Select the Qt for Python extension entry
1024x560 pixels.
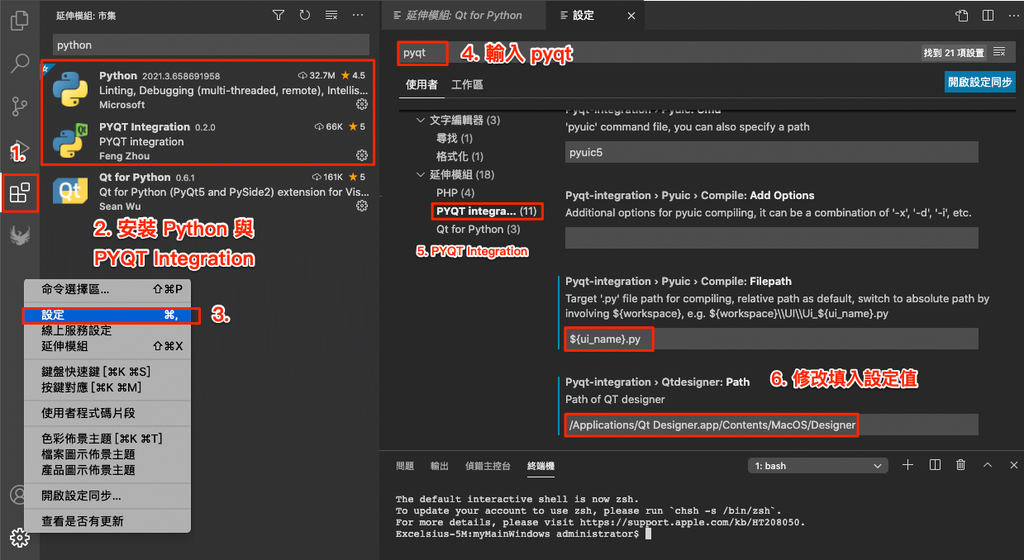[x=210, y=191]
